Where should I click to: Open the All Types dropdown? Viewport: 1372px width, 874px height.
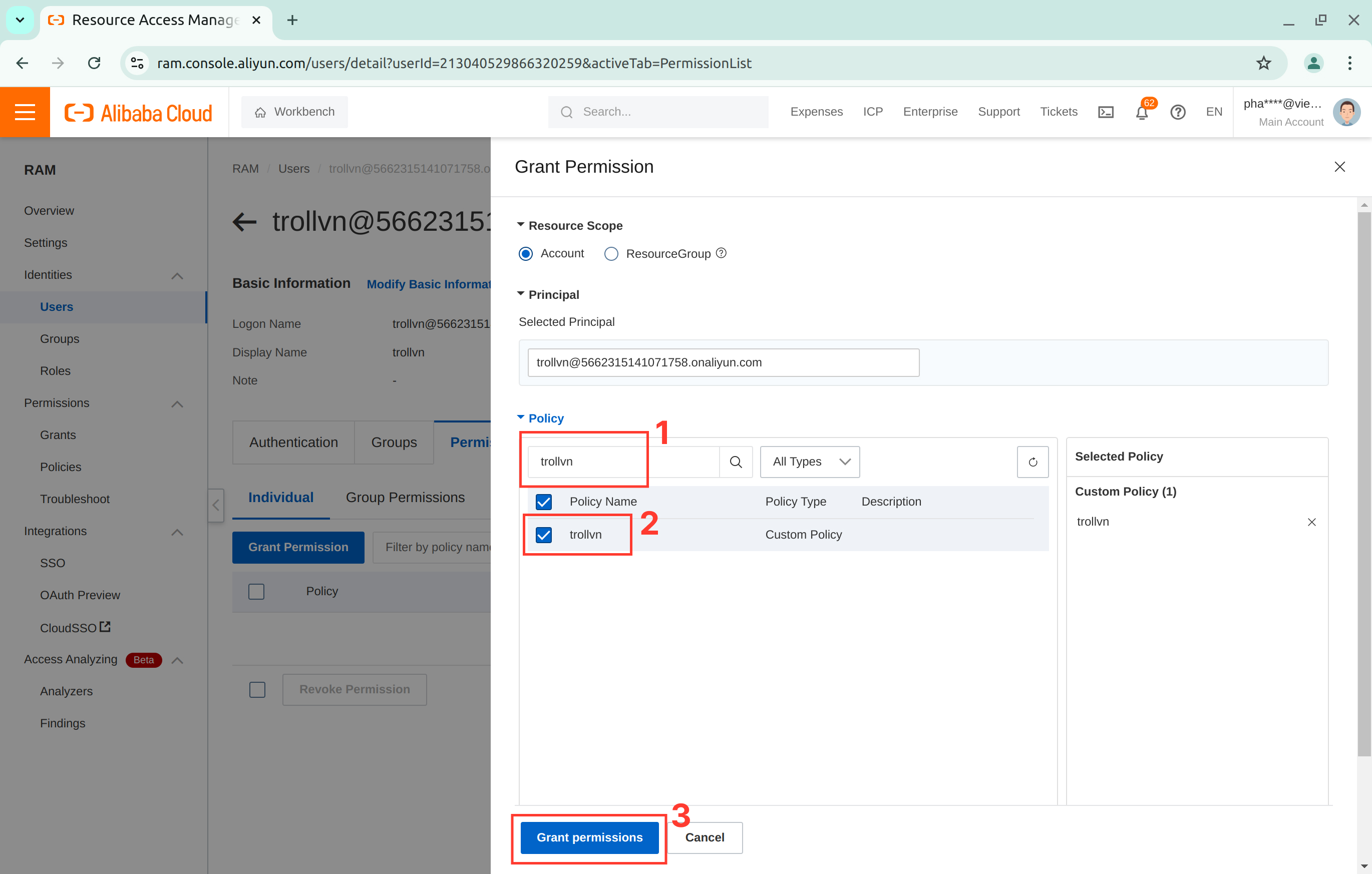810,462
